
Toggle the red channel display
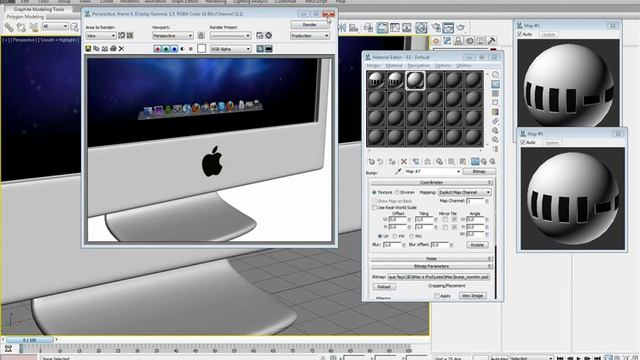coord(157,49)
